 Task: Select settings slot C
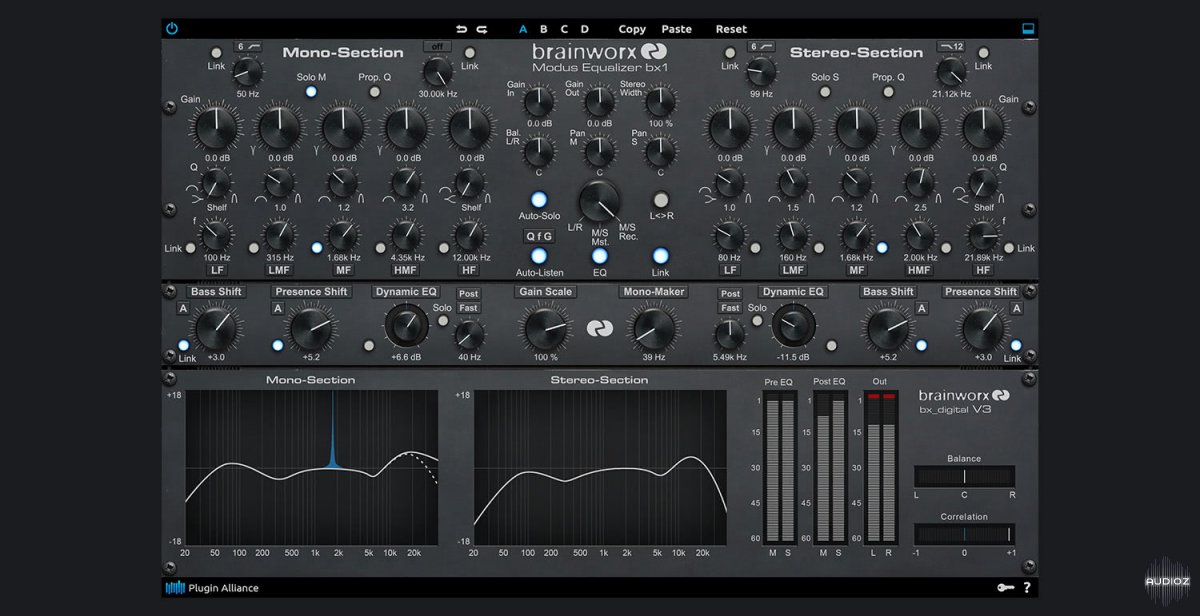(564, 29)
